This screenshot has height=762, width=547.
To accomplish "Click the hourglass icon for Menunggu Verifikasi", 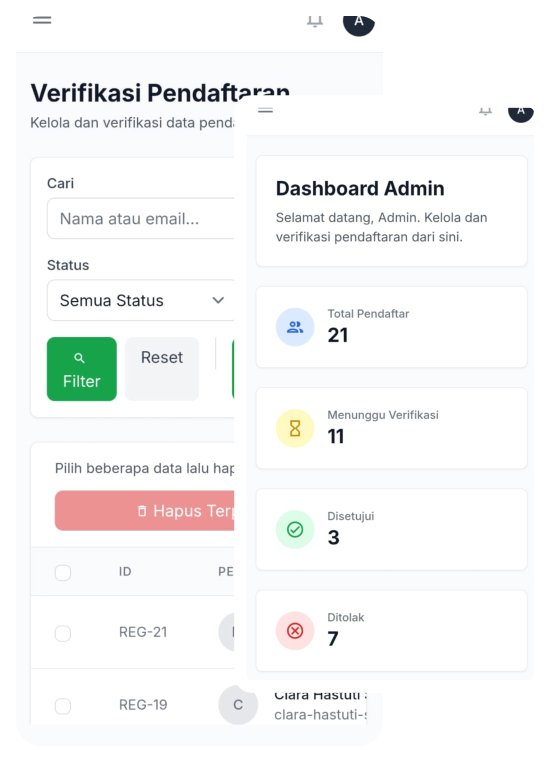I will [295, 428].
